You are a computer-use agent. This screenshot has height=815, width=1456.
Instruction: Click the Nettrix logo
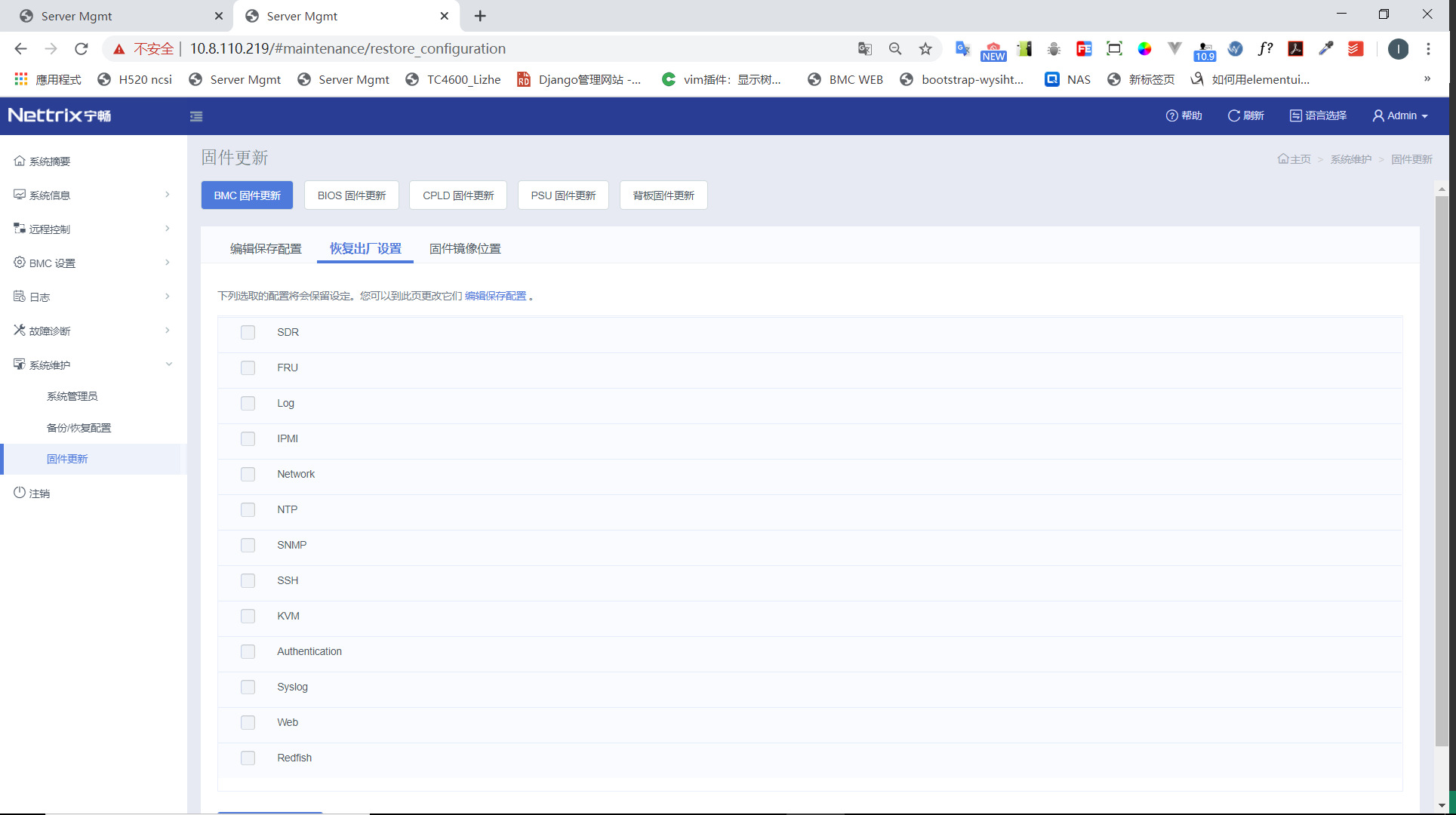[x=60, y=115]
